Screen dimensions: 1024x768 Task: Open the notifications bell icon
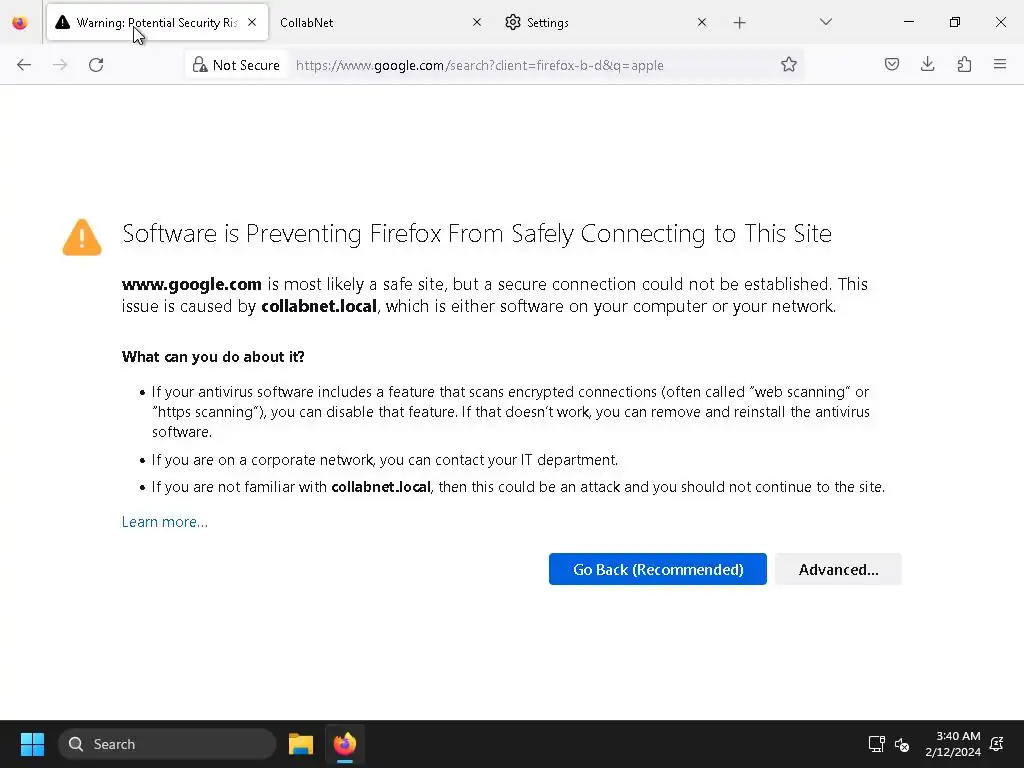pyautogui.click(x=997, y=744)
